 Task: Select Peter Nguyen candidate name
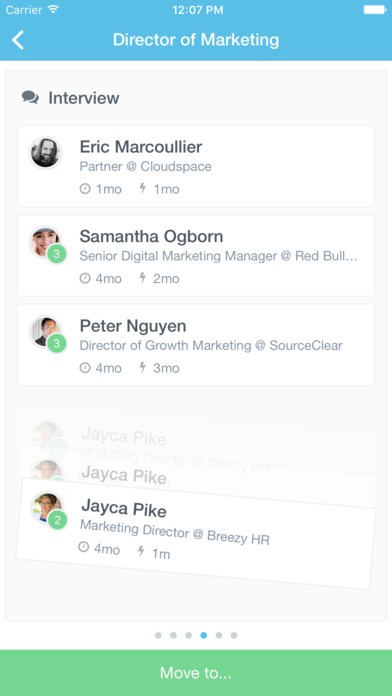coord(133,326)
